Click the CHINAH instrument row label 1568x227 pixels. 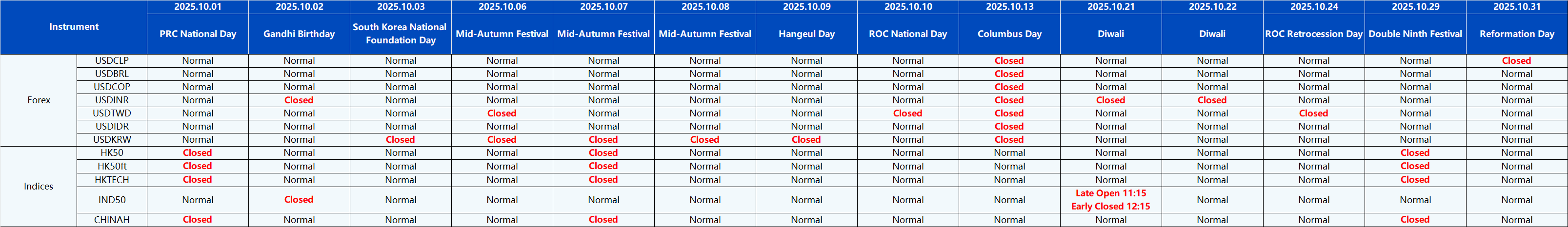(112, 220)
